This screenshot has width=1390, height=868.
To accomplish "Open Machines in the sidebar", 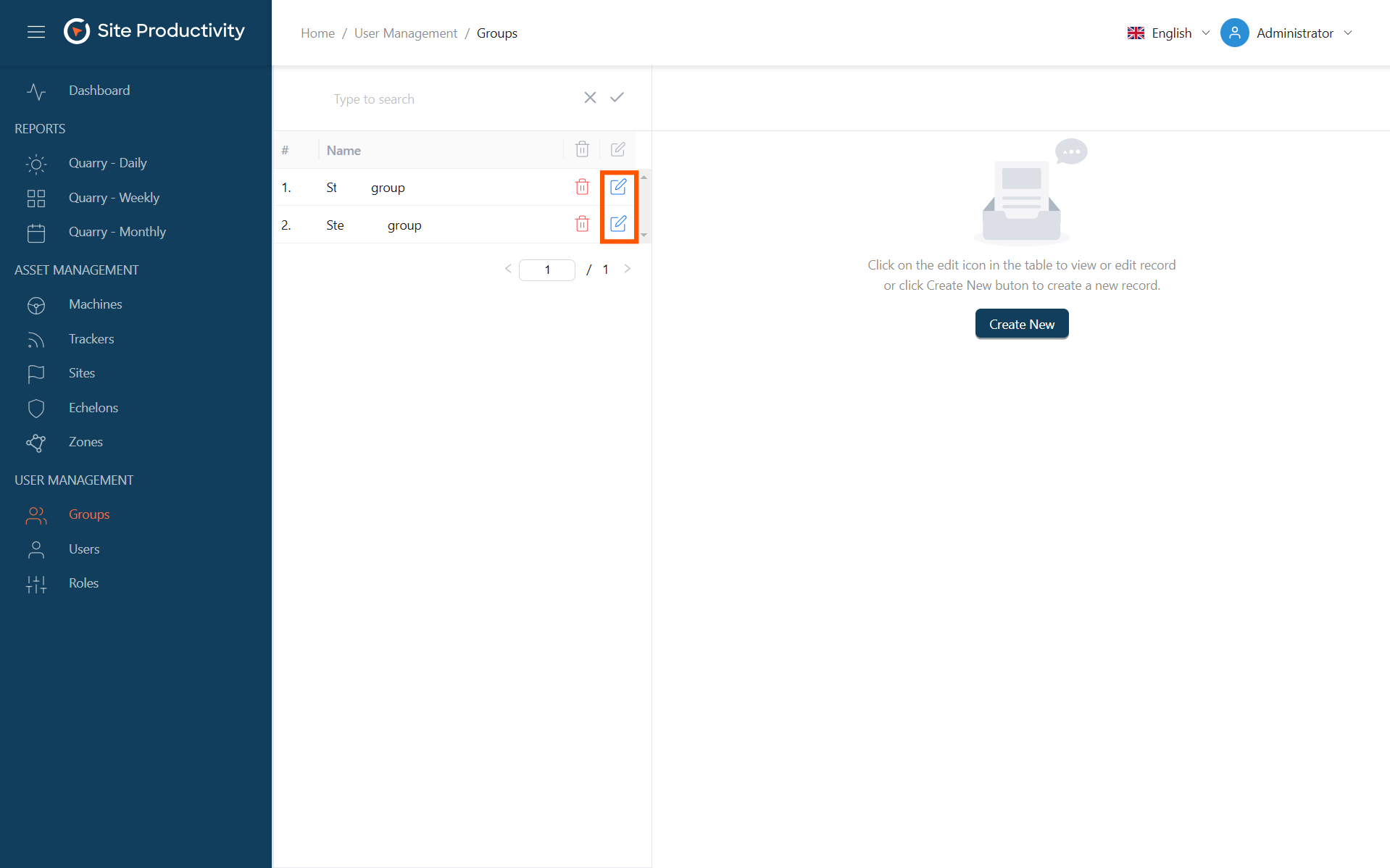I will pyautogui.click(x=95, y=304).
